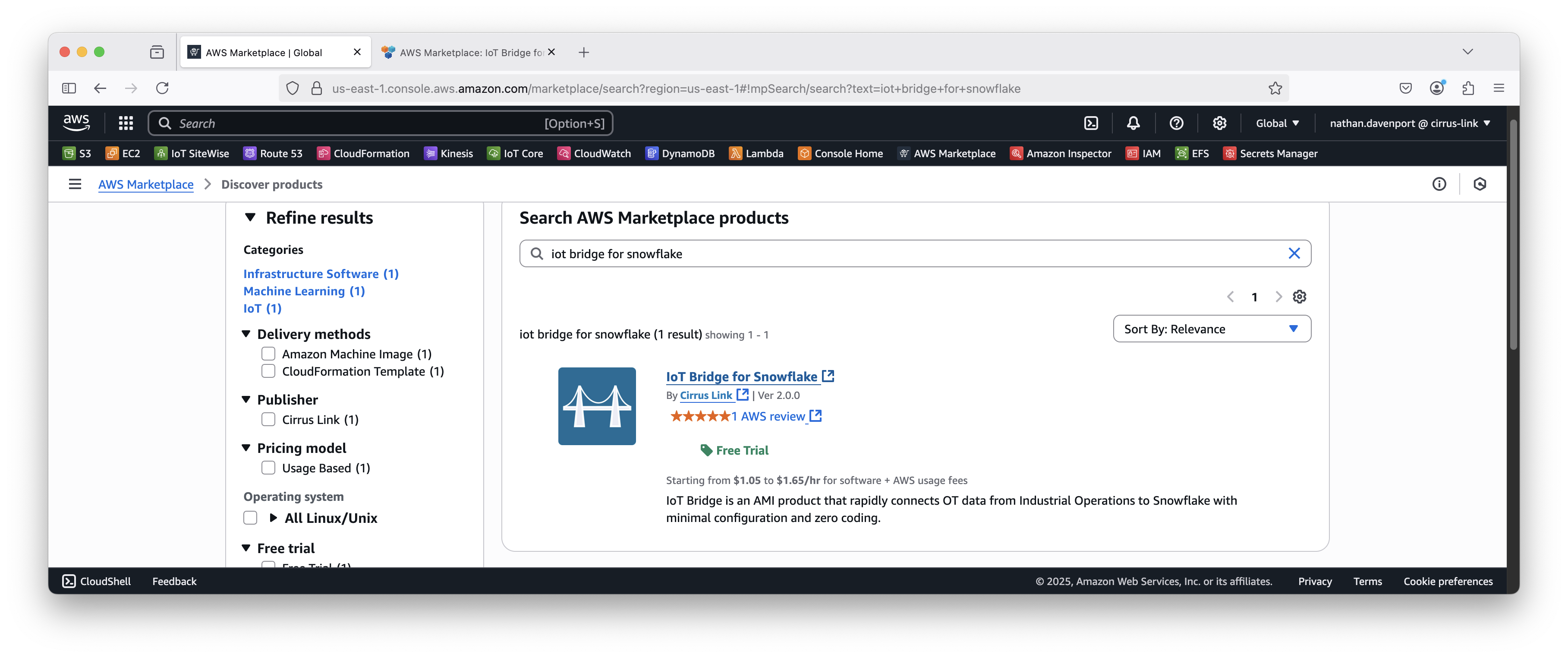
Task: Open the info panel icon
Action: (x=1439, y=184)
